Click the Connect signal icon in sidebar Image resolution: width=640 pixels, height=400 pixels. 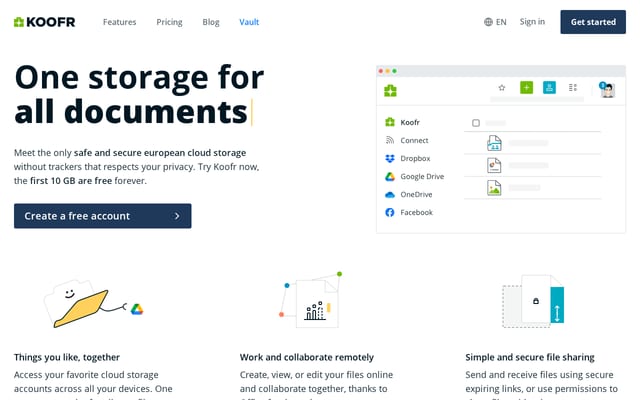[x=390, y=140]
